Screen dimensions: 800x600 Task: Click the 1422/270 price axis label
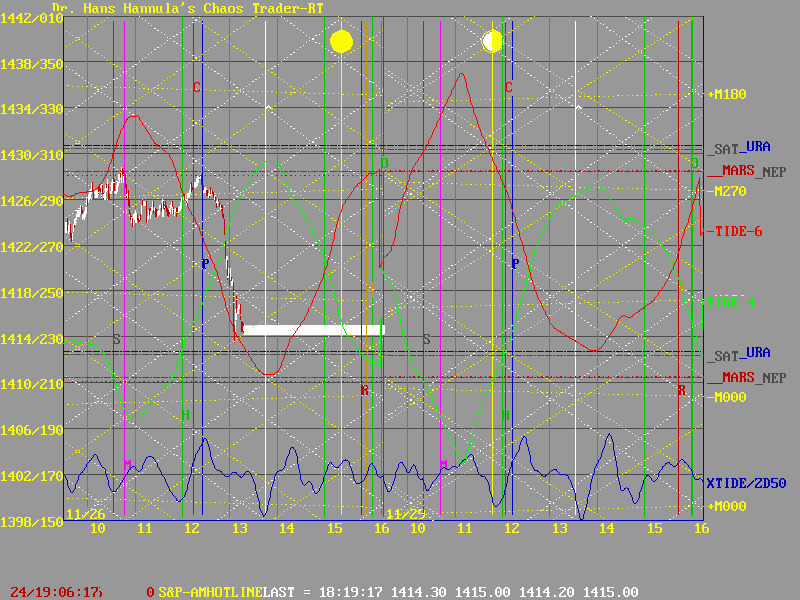click(x=32, y=247)
